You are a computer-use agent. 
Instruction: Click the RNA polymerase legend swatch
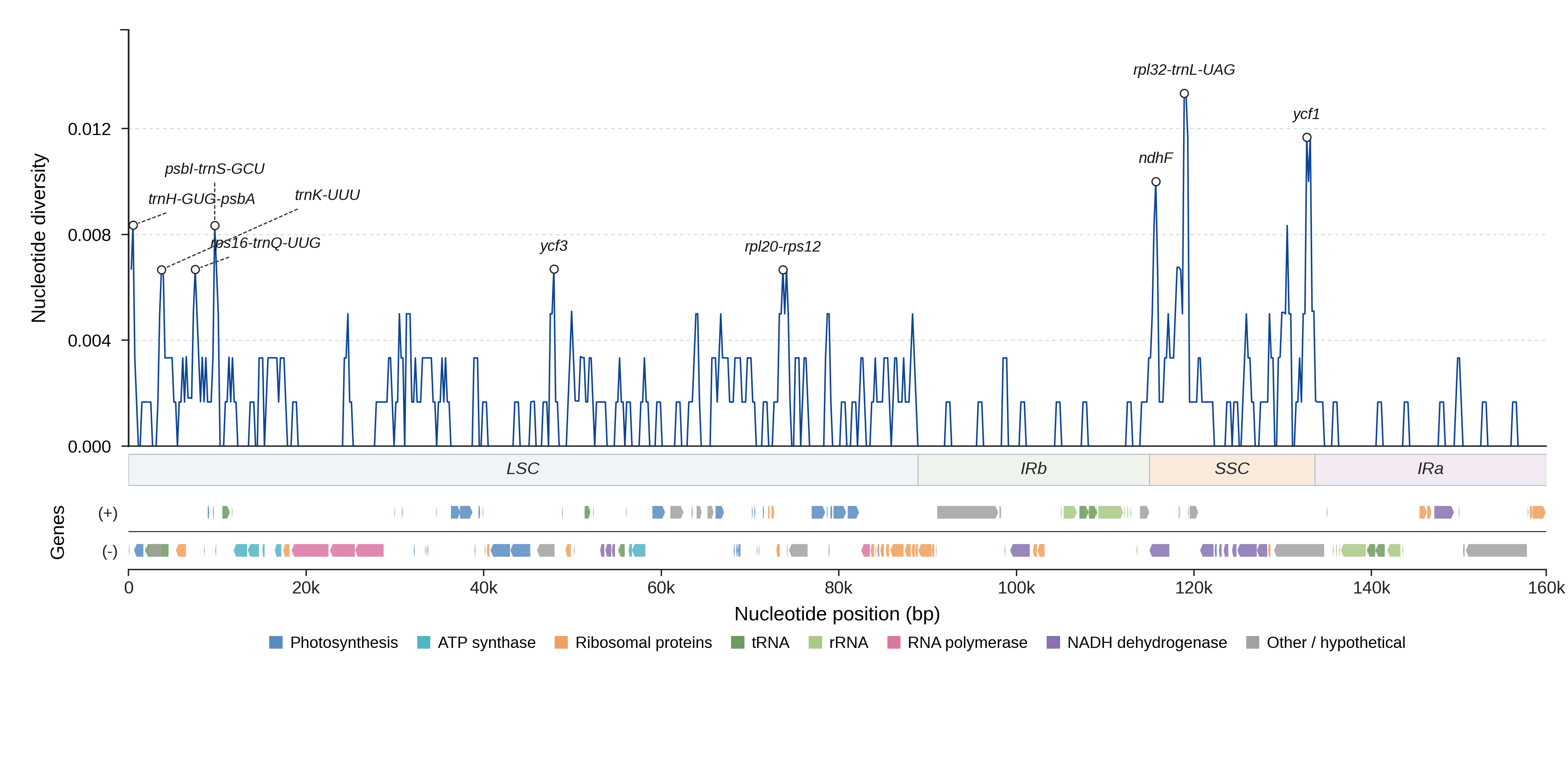coord(894,642)
